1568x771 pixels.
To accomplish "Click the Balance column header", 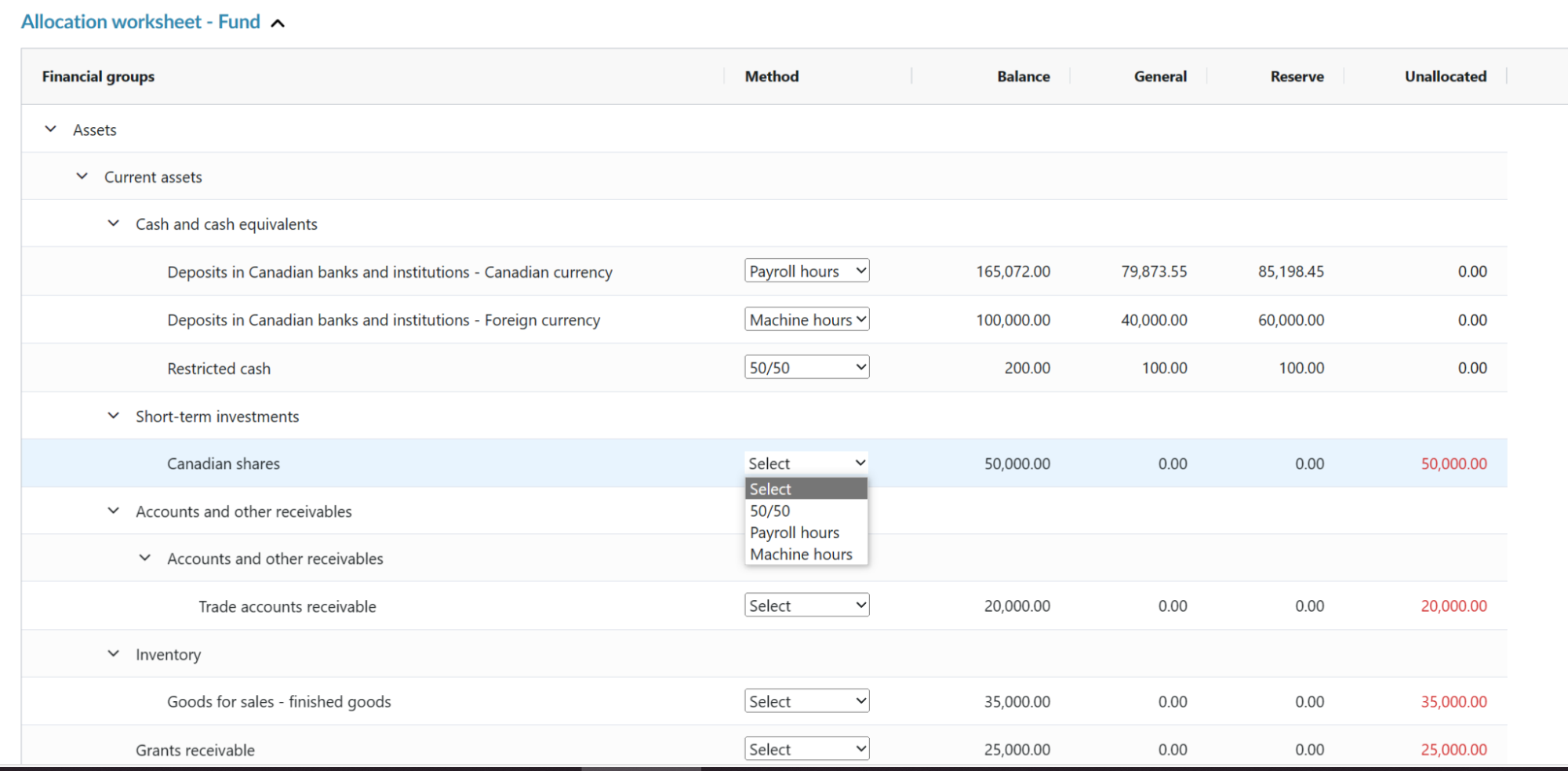I will point(1023,76).
